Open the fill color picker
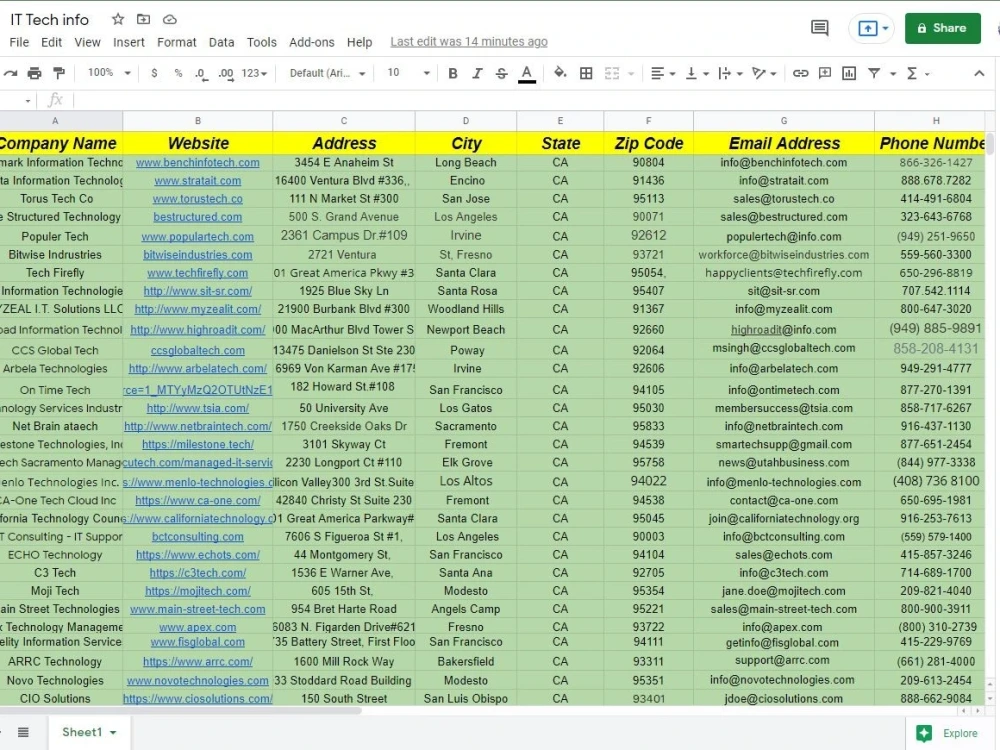The image size is (1000, 750). 560,73
